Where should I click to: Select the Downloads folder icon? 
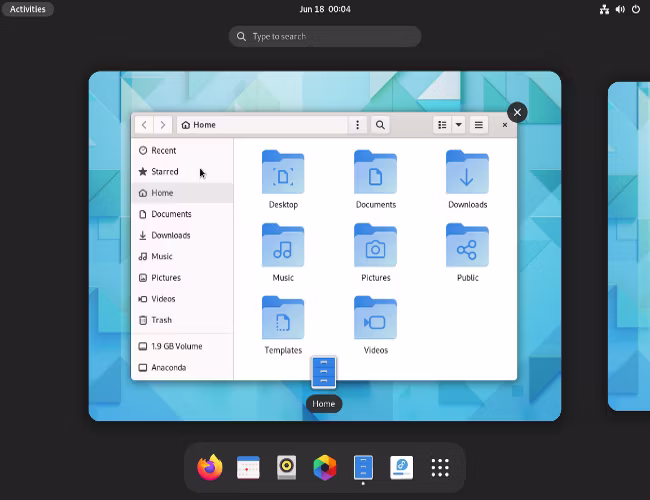468,172
